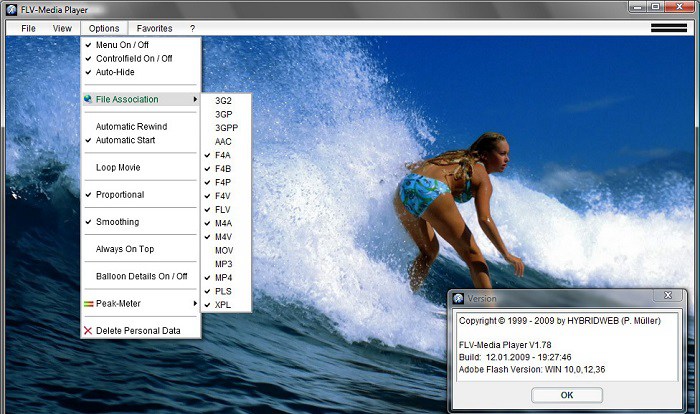Click the Peak-Meter colored bars icon
Screen dimensions: 700x414
88,303
